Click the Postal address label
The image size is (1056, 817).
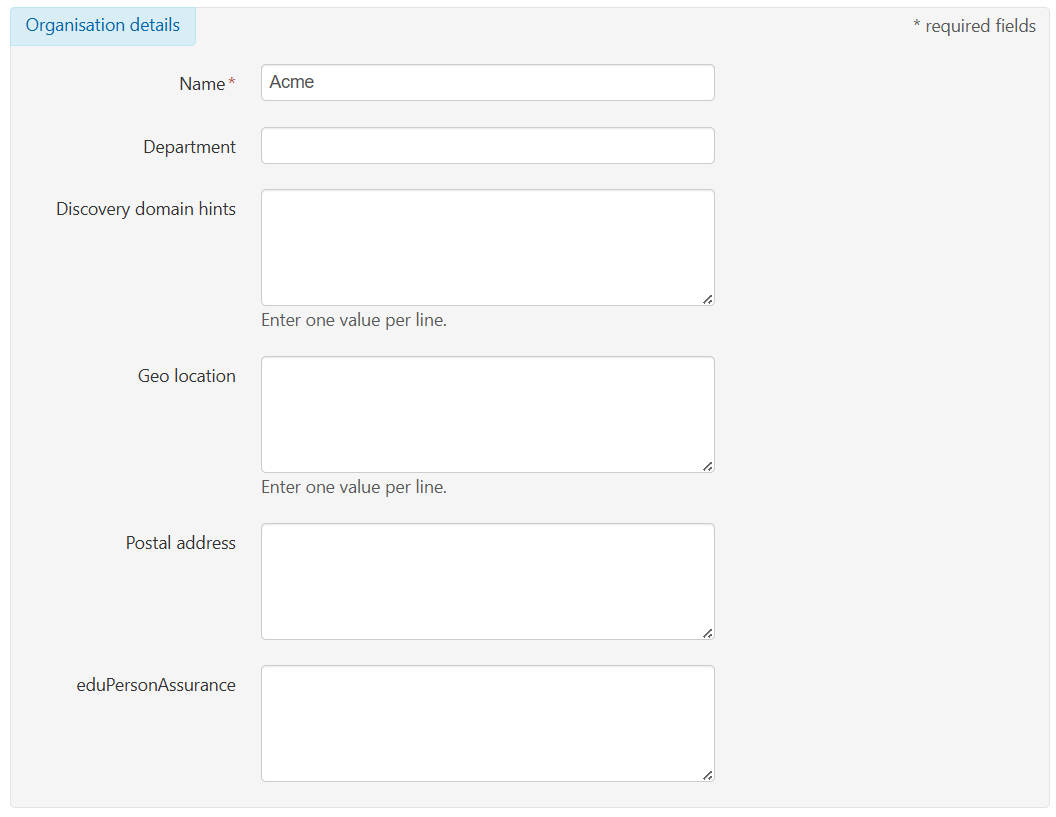[x=180, y=543]
